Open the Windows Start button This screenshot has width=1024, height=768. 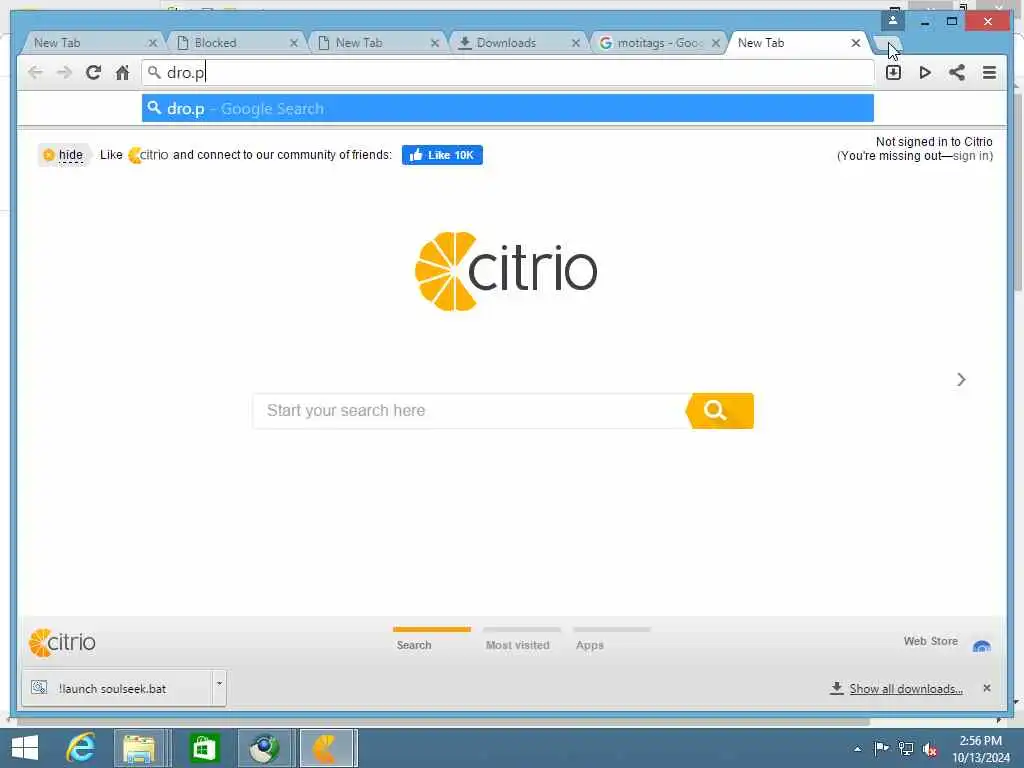(25, 748)
